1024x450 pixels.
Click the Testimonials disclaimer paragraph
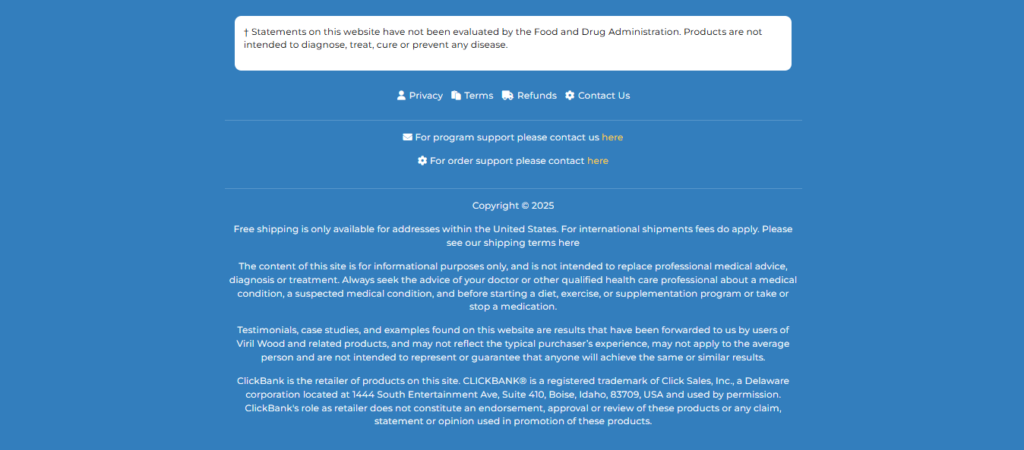coord(513,344)
